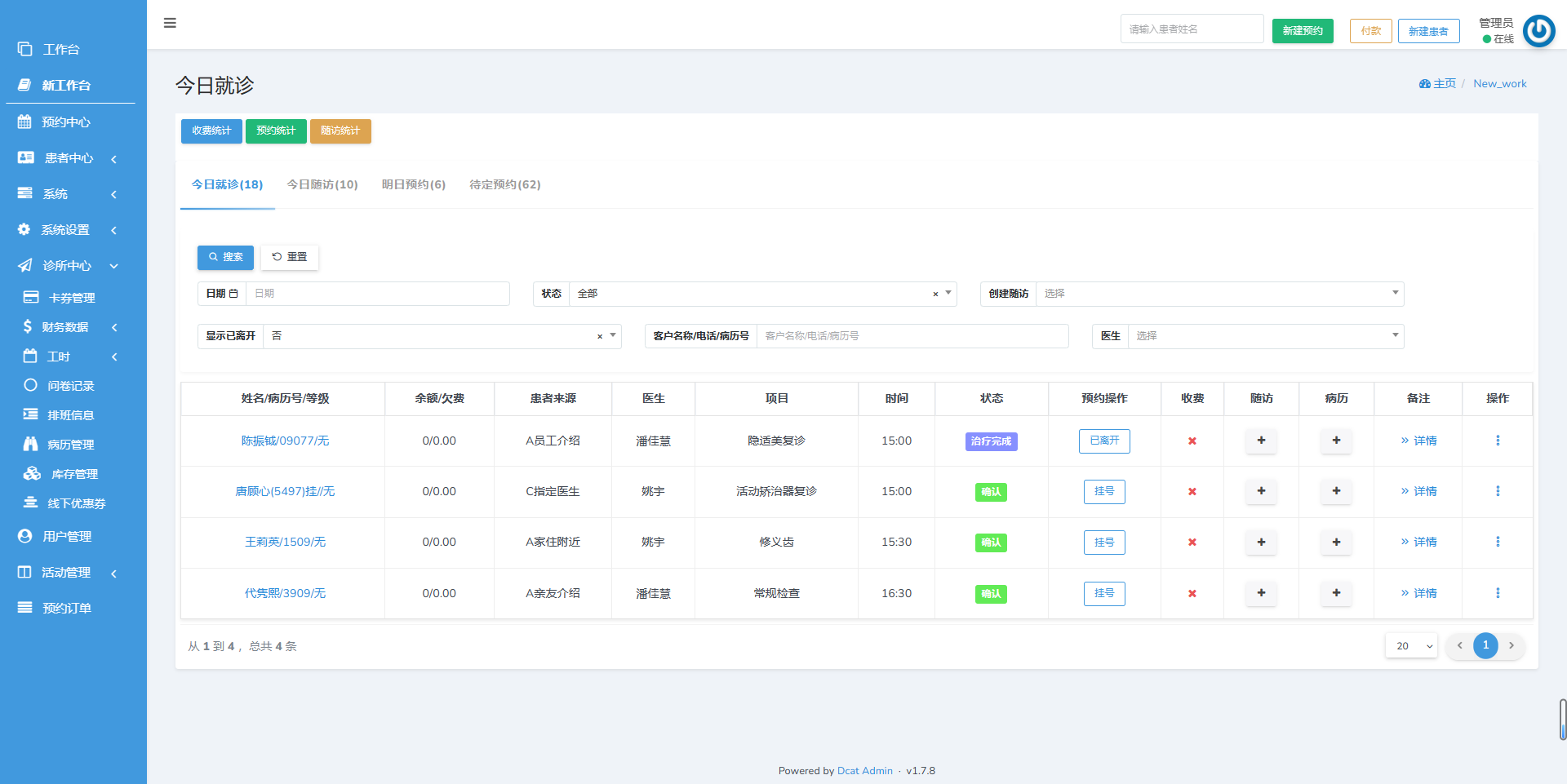The width and height of the screenshot is (1567, 784).
Task: Switch to 明日预约(6) tab
Action: 414,184
